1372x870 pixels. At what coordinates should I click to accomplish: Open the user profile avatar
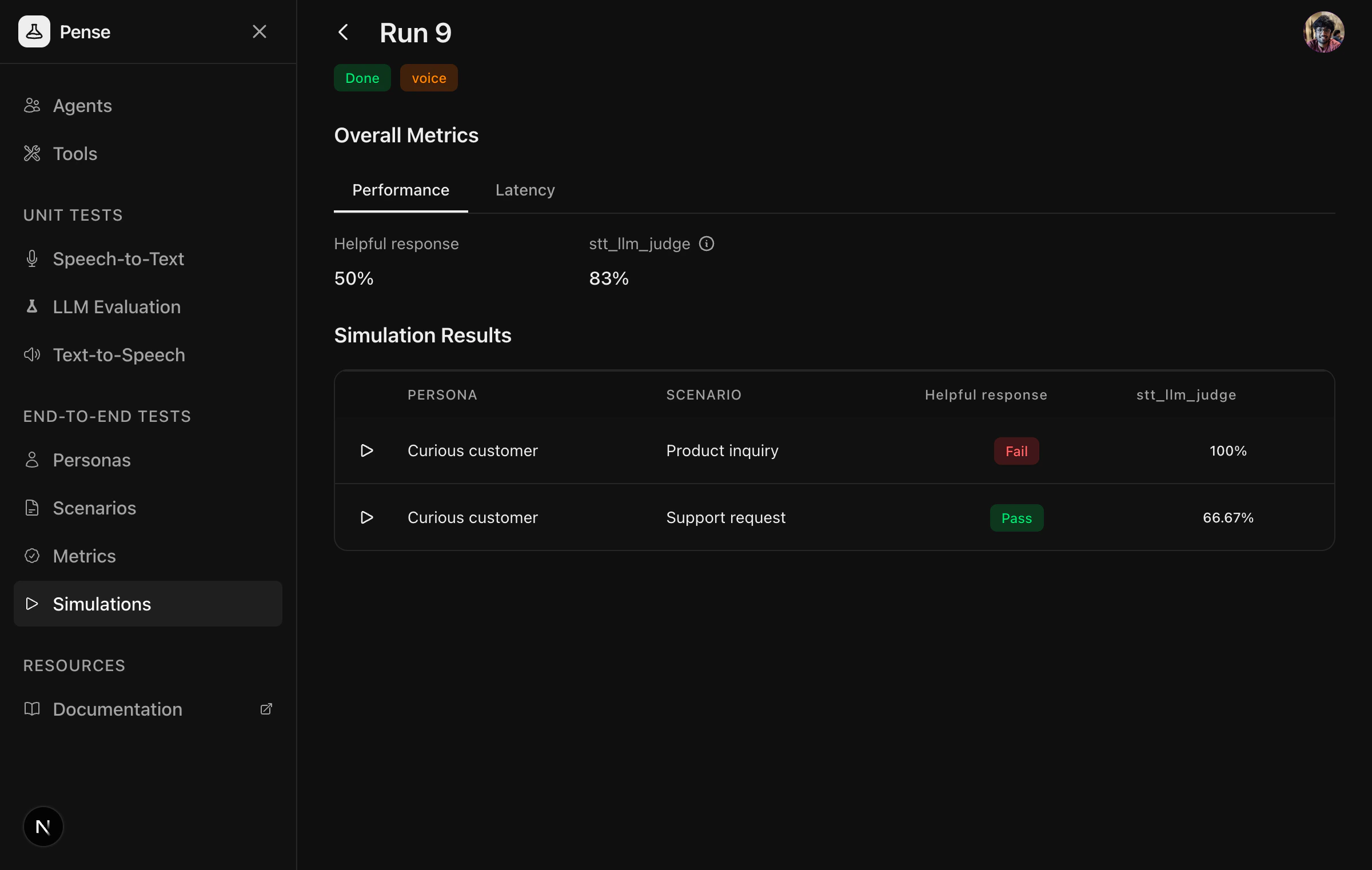tap(1323, 33)
